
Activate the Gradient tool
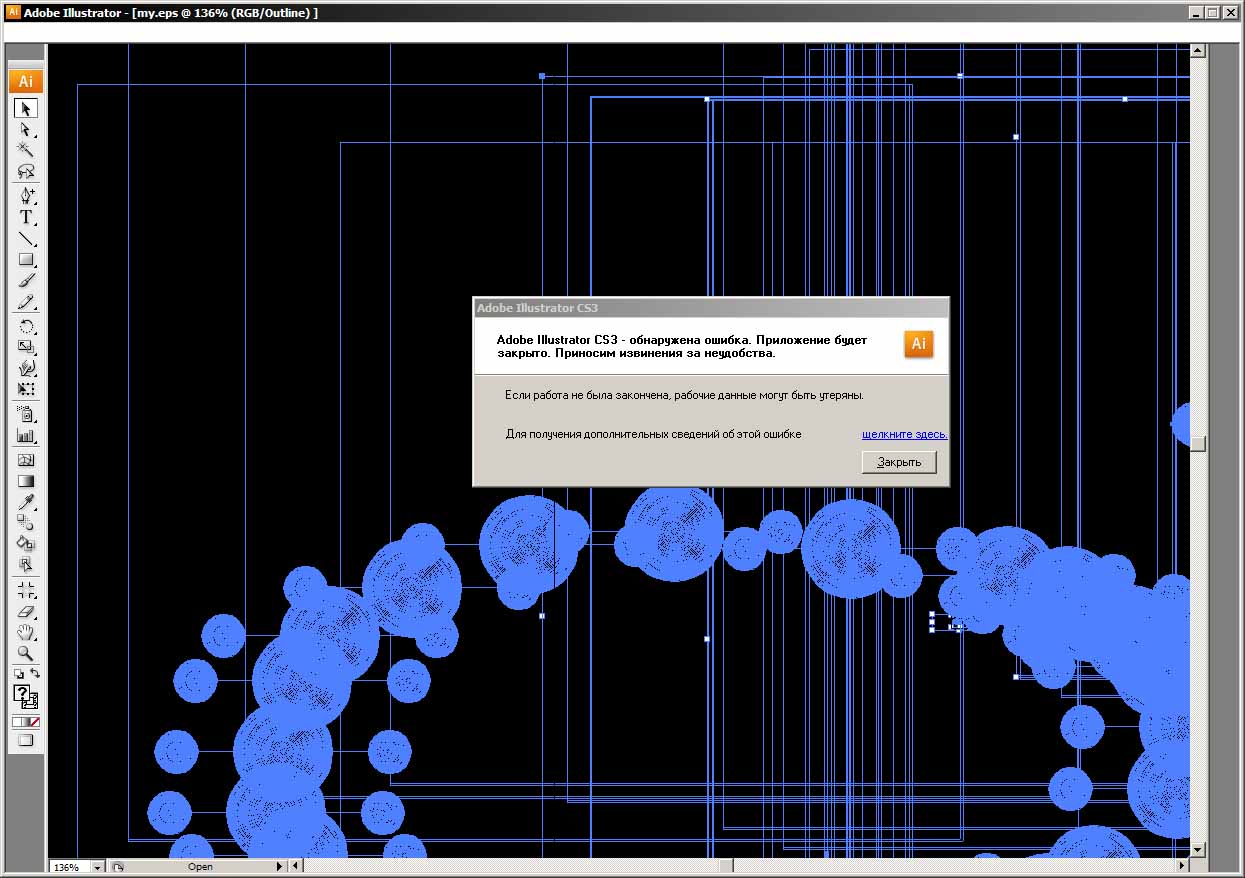click(26, 482)
